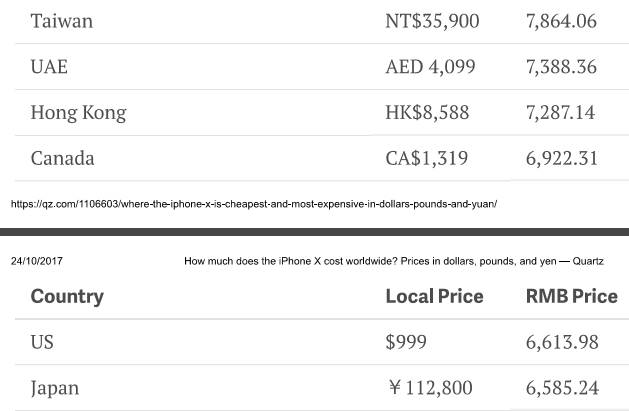629x411 pixels.
Task: Click the Japan country cell
Action: click(55, 388)
